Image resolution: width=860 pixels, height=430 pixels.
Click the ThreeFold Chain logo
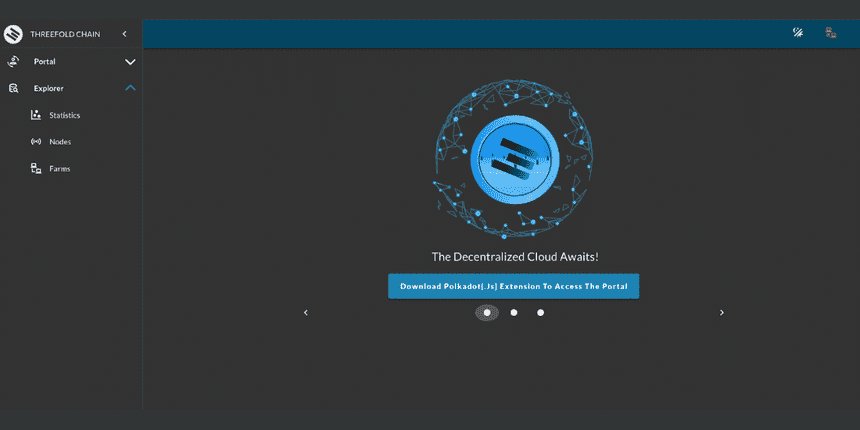pyautogui.click(x=13, y=34)
